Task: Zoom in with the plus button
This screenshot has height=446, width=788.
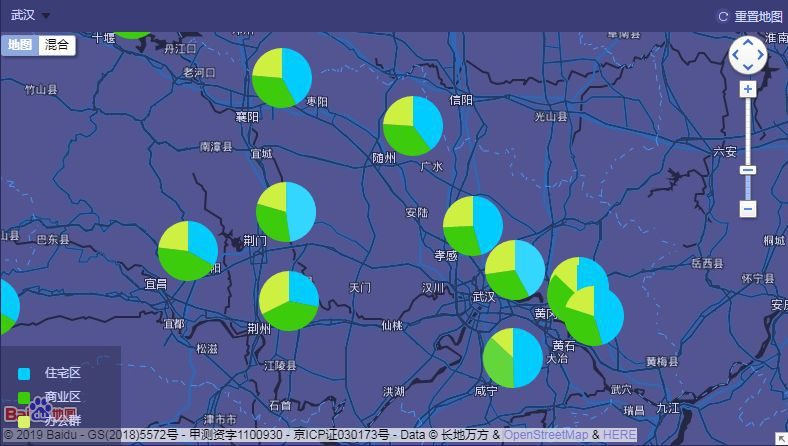Action: click(748, 89)
